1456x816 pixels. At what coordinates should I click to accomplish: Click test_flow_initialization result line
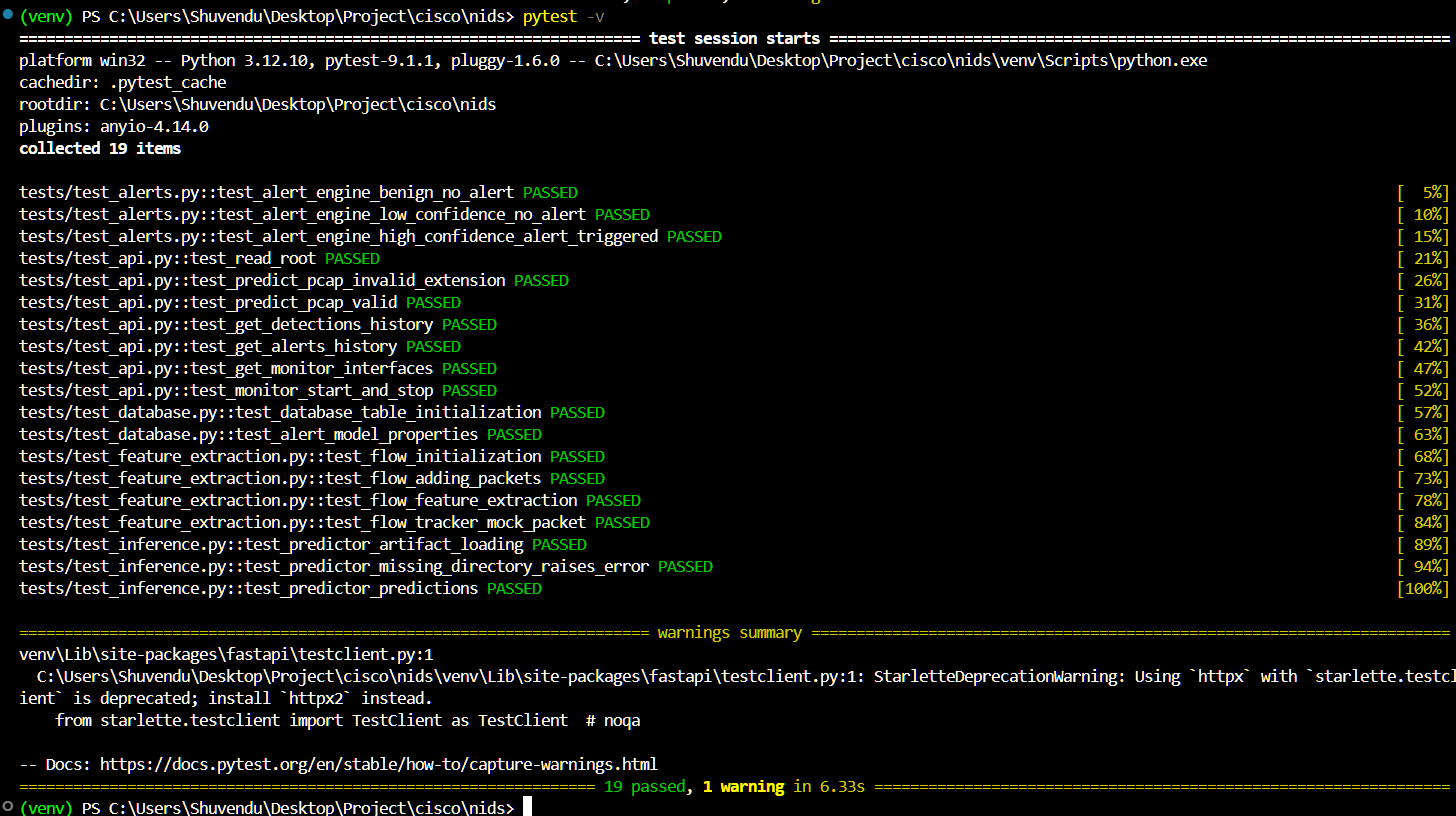312,457
